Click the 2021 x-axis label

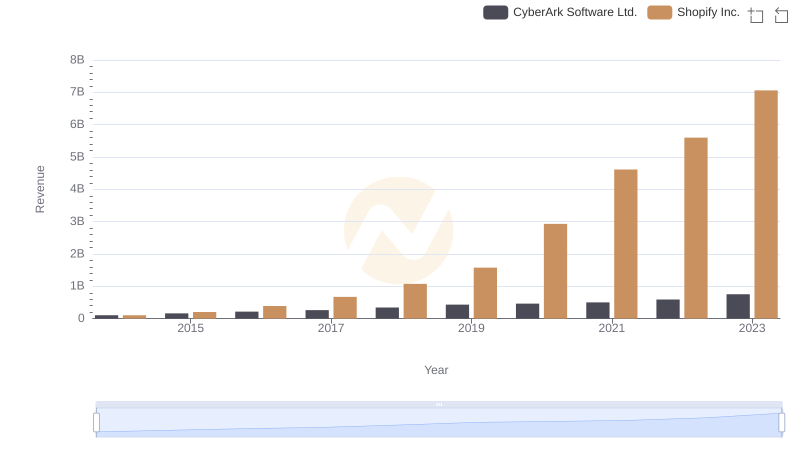coord(611,328)
